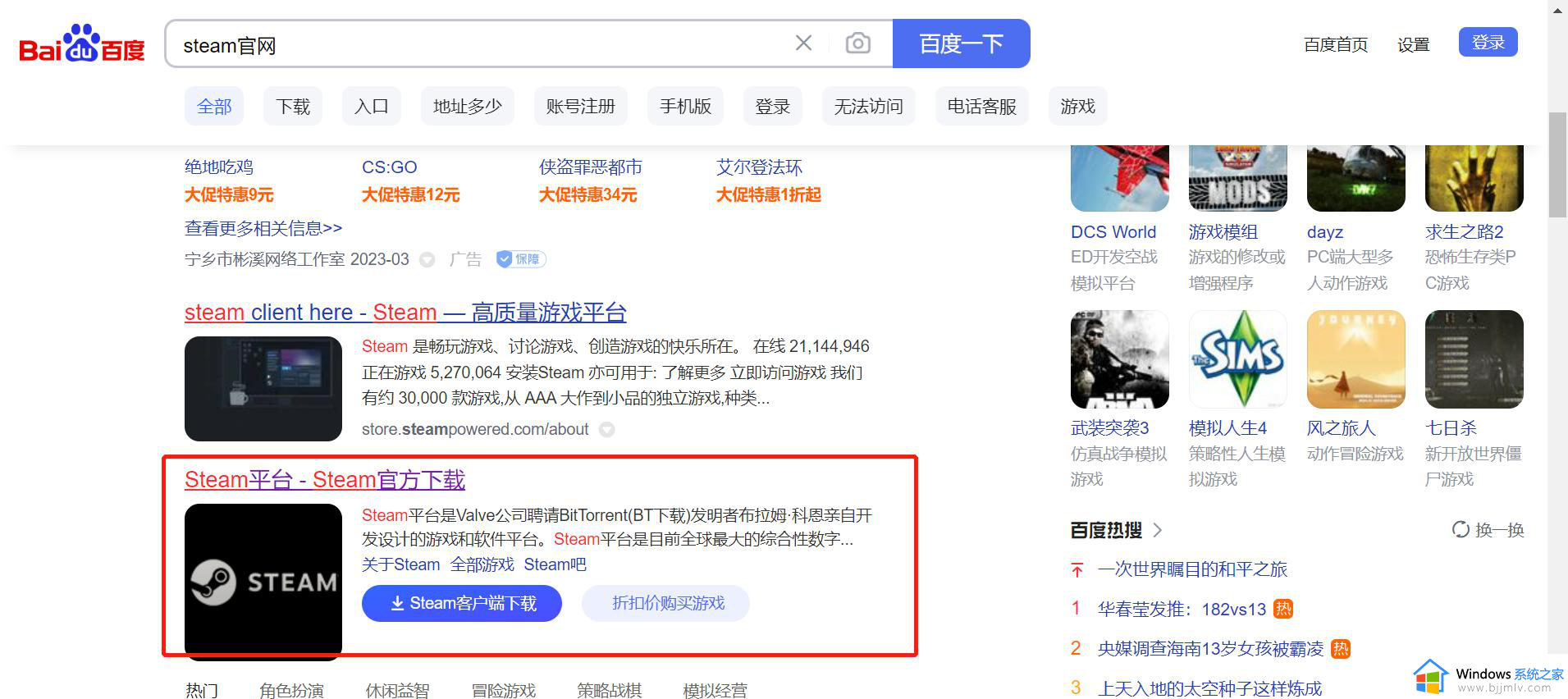The height and width of the screenshot is (699, 1568).
Task: Open DCS World game card image
Action: 1120,178
